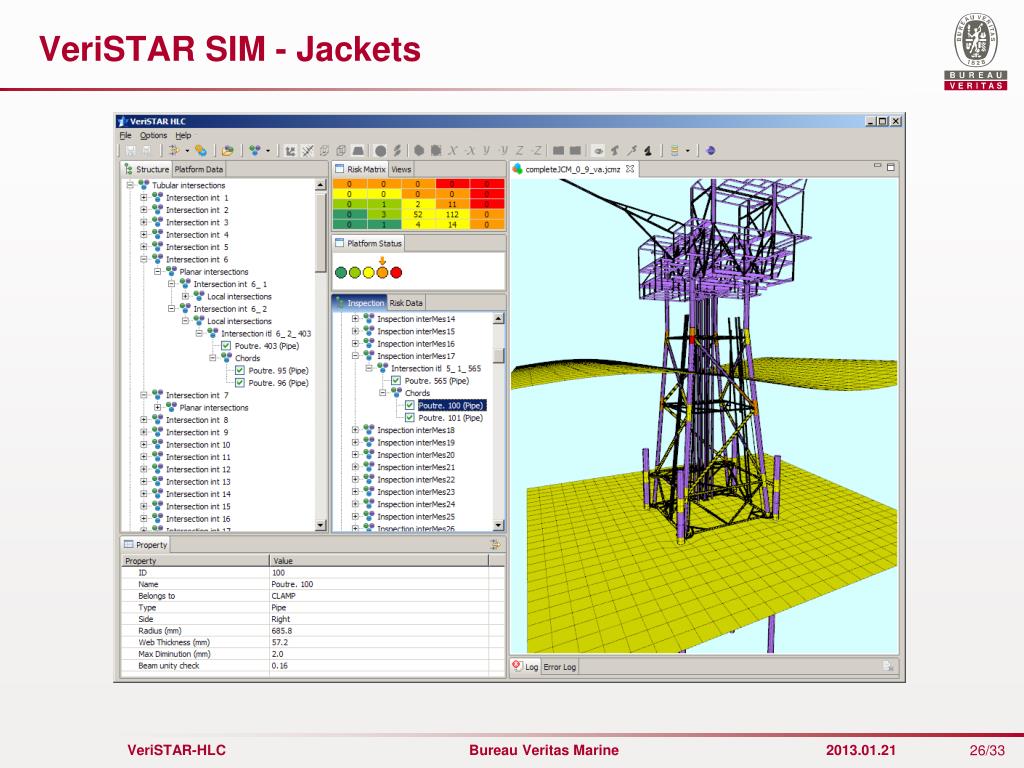Click the first gray hexagon toolbar icon
The image size is (1024, 768).
point(419,151)
